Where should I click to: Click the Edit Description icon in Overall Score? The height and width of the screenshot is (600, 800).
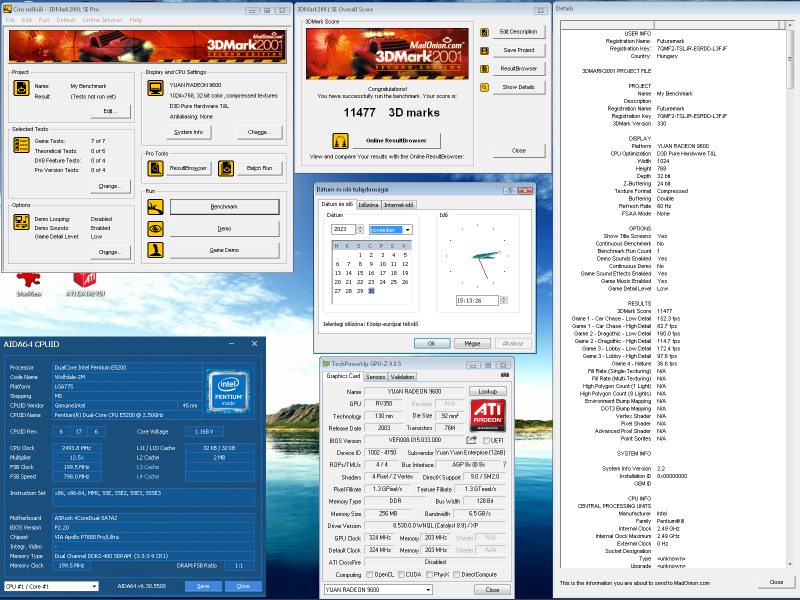[x=484, y=32]
